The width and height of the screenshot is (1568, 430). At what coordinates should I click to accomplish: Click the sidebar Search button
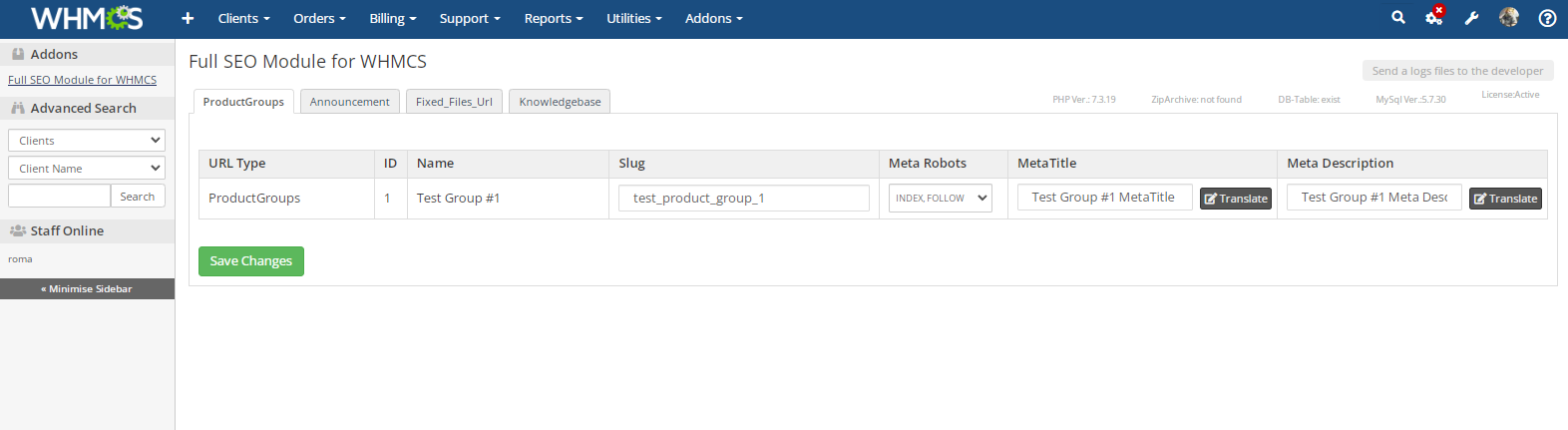click(138, 197)
